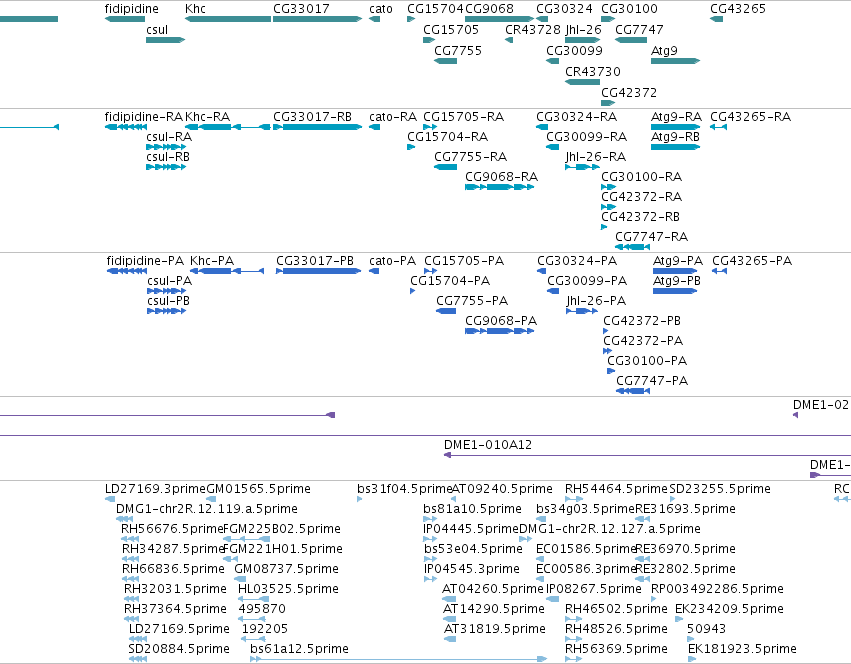This screenshot has height=664, width=851.
Task: Select the fidipidine gene label
Action: click(x=131, y=9)
